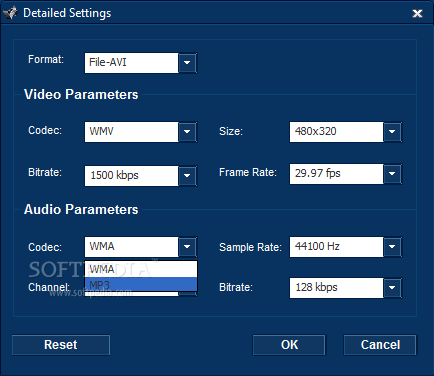Expand the video Bitrate dropdown arrow
434x376 pixels.
click(x=187, y=175)
